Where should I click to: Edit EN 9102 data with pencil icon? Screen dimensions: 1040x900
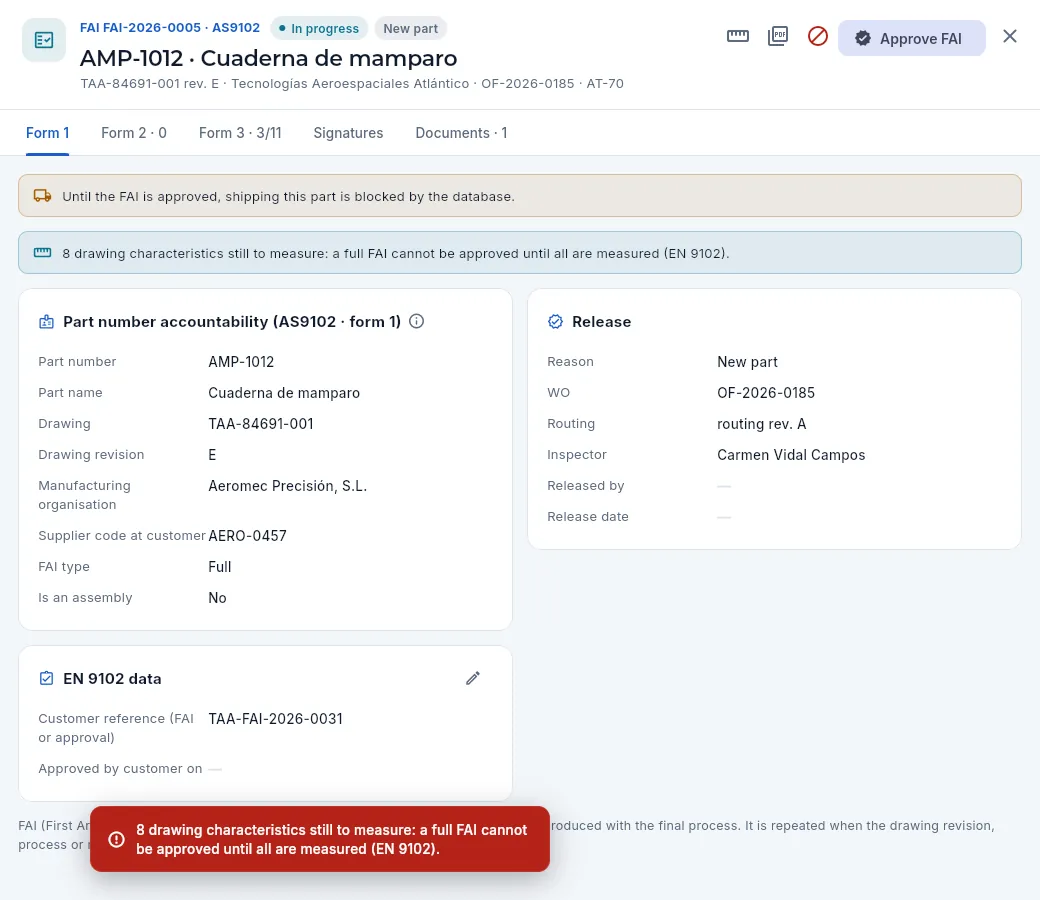pos(472,678)
